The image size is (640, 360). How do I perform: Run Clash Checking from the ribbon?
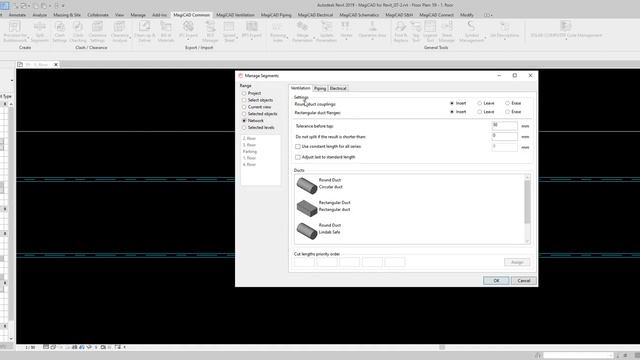pos(78,31)
